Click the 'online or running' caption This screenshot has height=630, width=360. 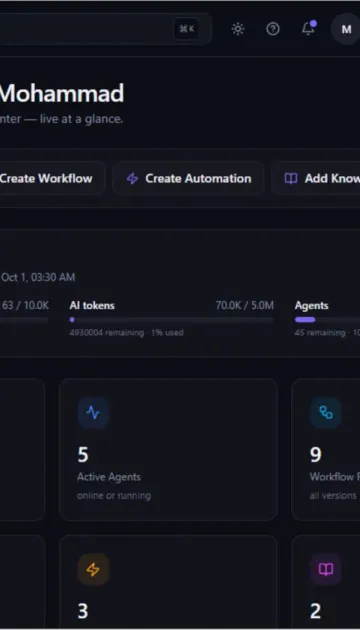tap(114, 496)
